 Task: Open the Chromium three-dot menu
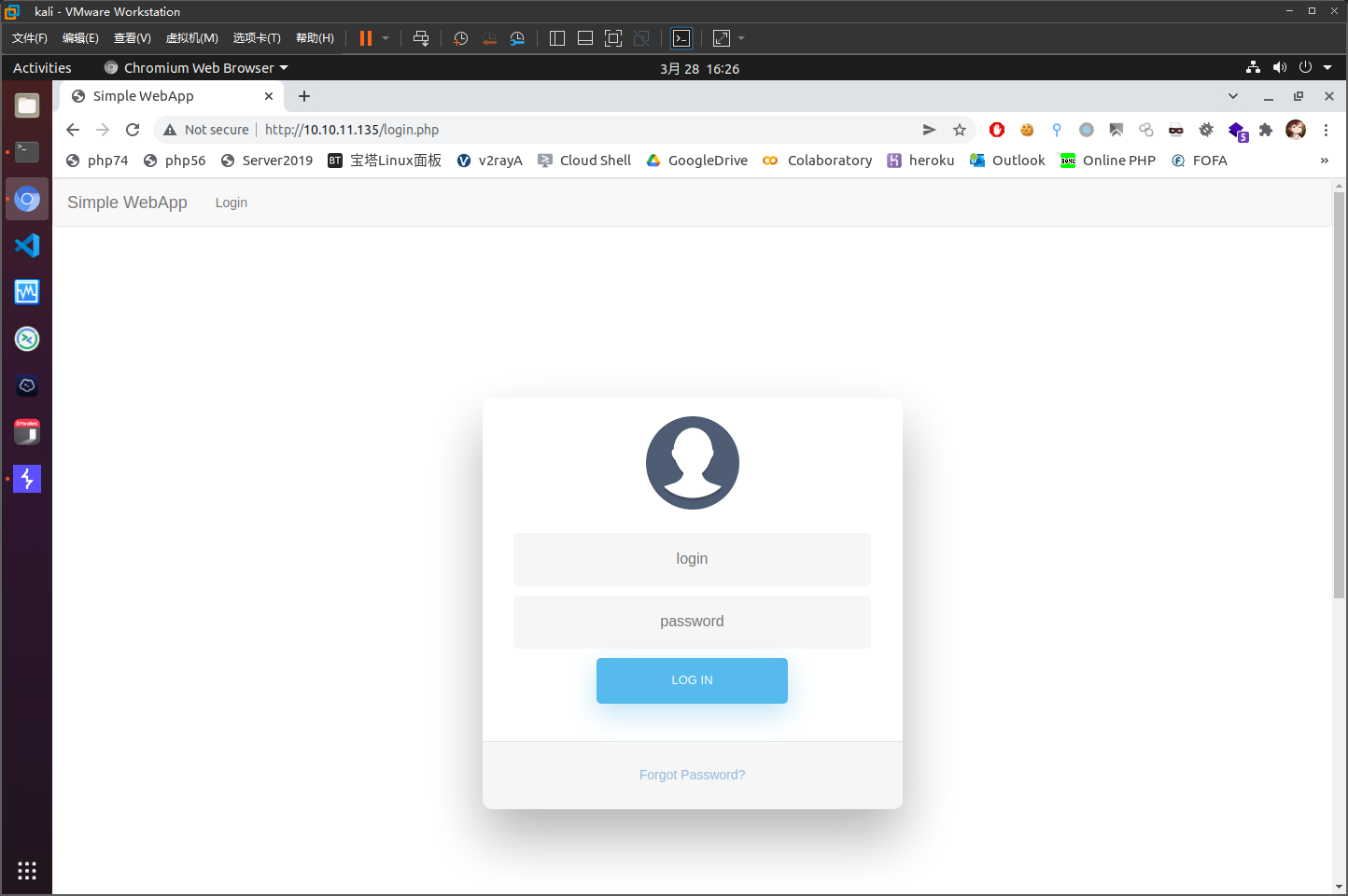click(x=1327, y=130)
